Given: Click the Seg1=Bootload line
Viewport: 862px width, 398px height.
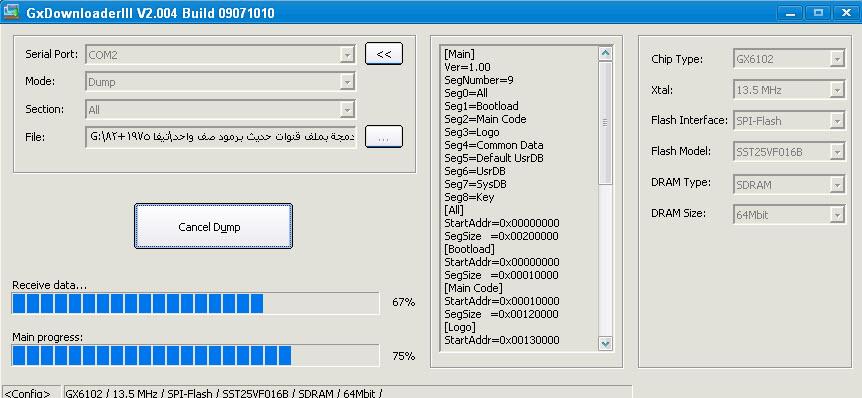Looking at the screenshot, I should (x=481, y=106).
